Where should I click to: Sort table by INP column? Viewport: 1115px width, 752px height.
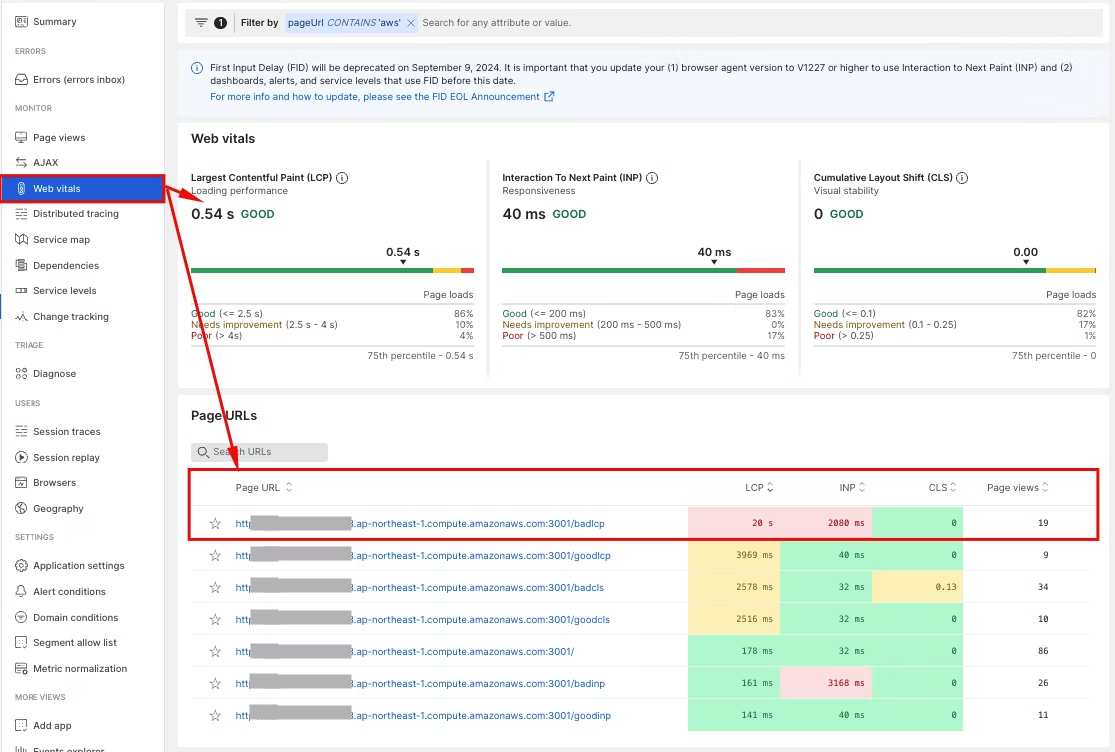tap(852, 488)
